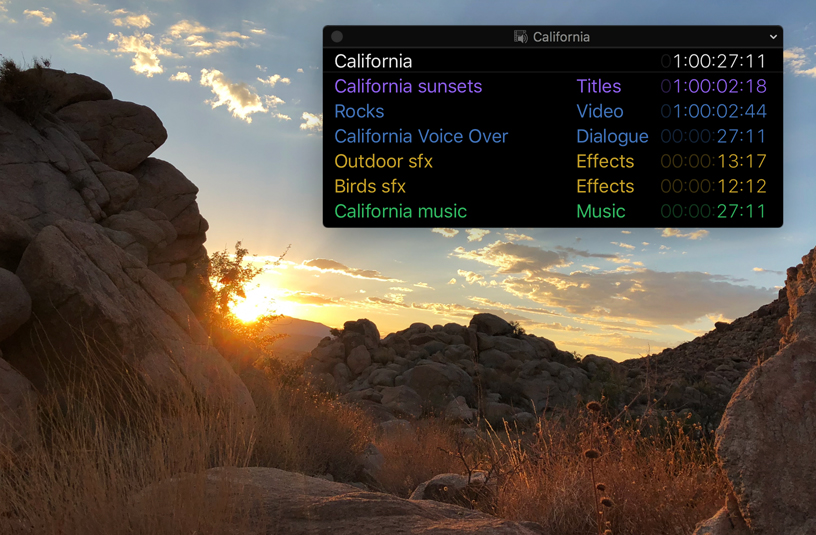This screenshot has height=535, width=816.
Task: Select the Rocks clip name
Action: click(x=359, y=112)
